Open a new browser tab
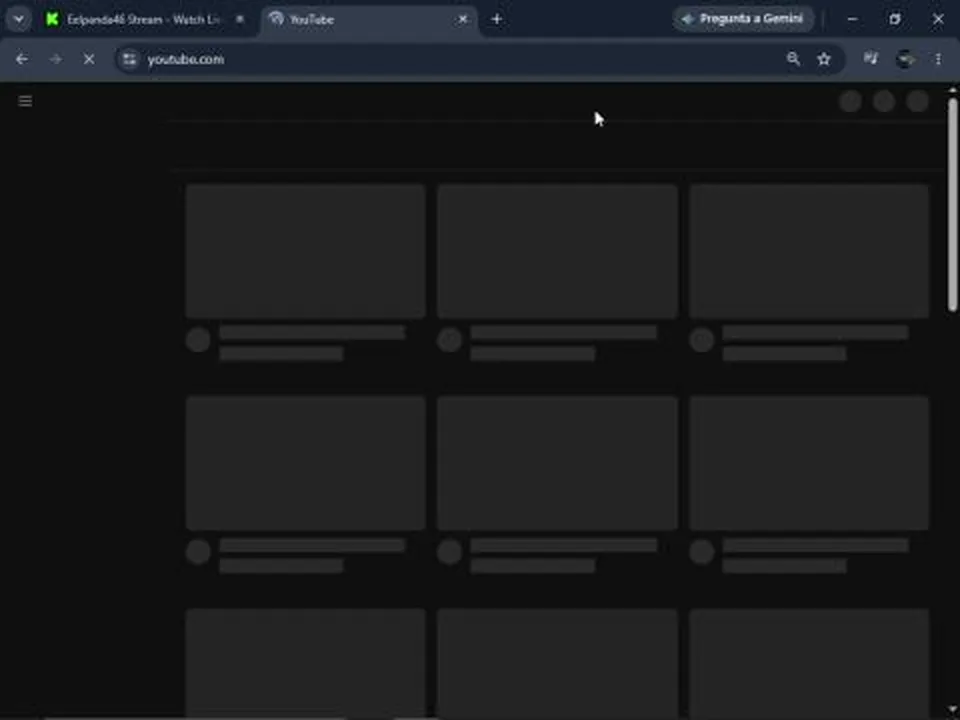The width and height of the screenshot is (960, 720). tap(497, 20)
